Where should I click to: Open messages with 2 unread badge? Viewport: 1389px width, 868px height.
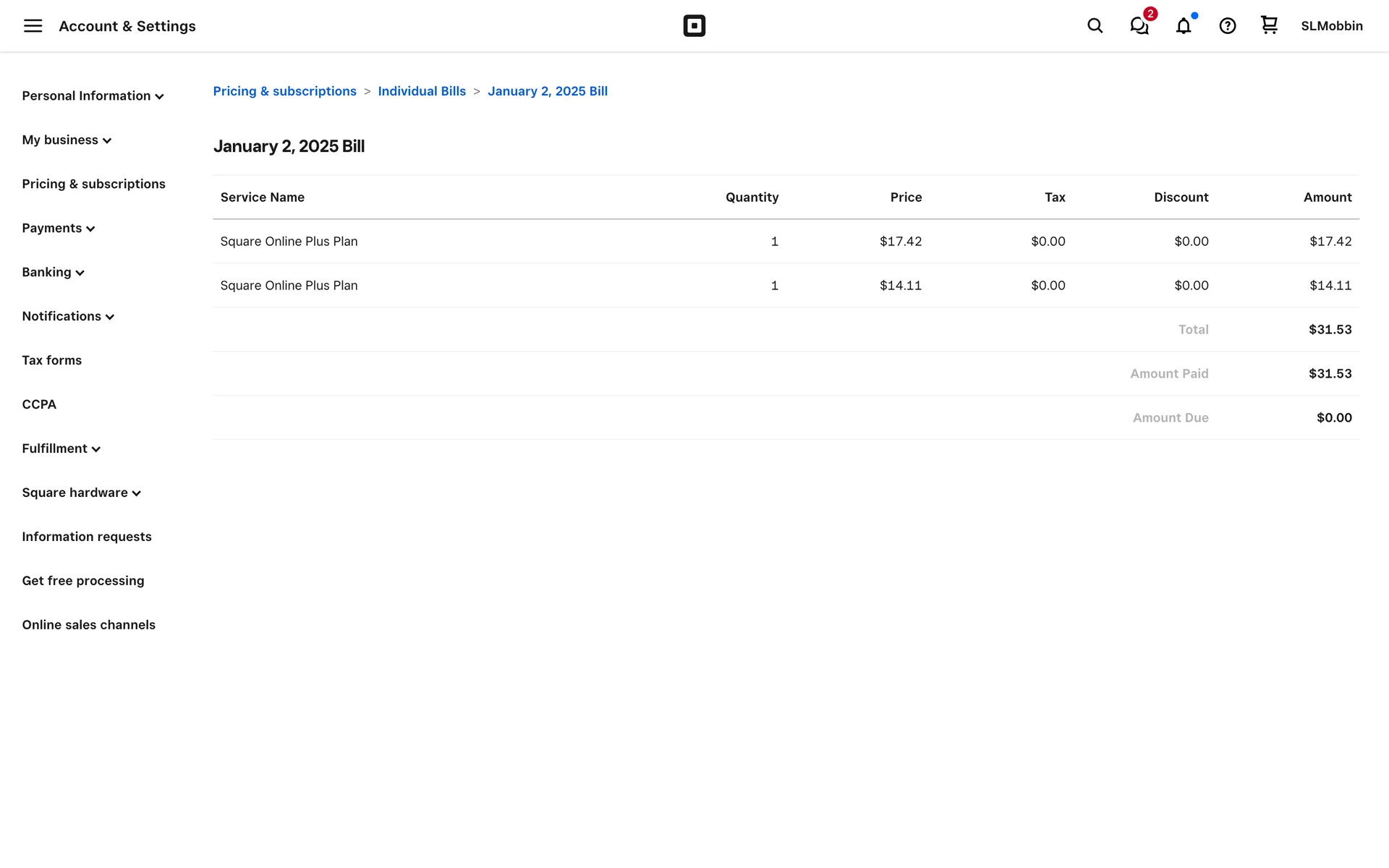coord(1139,26)
